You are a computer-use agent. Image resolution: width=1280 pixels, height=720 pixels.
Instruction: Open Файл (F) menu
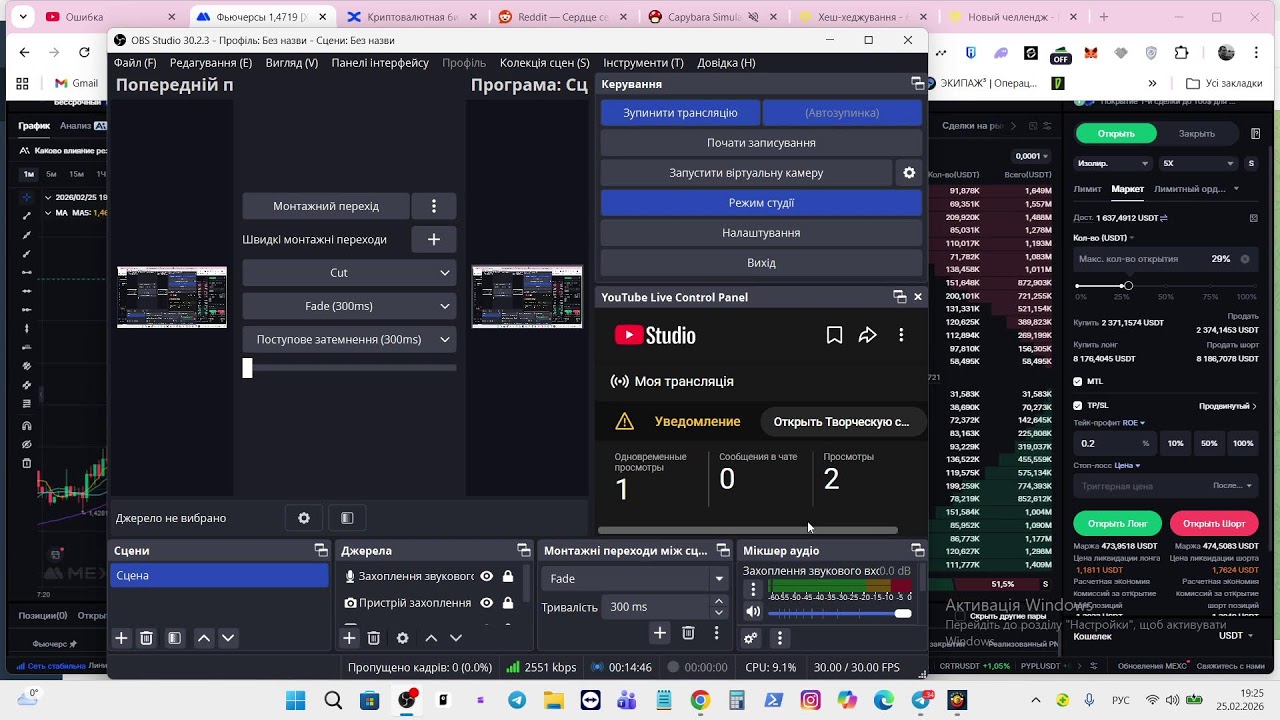tap(135, 63)
